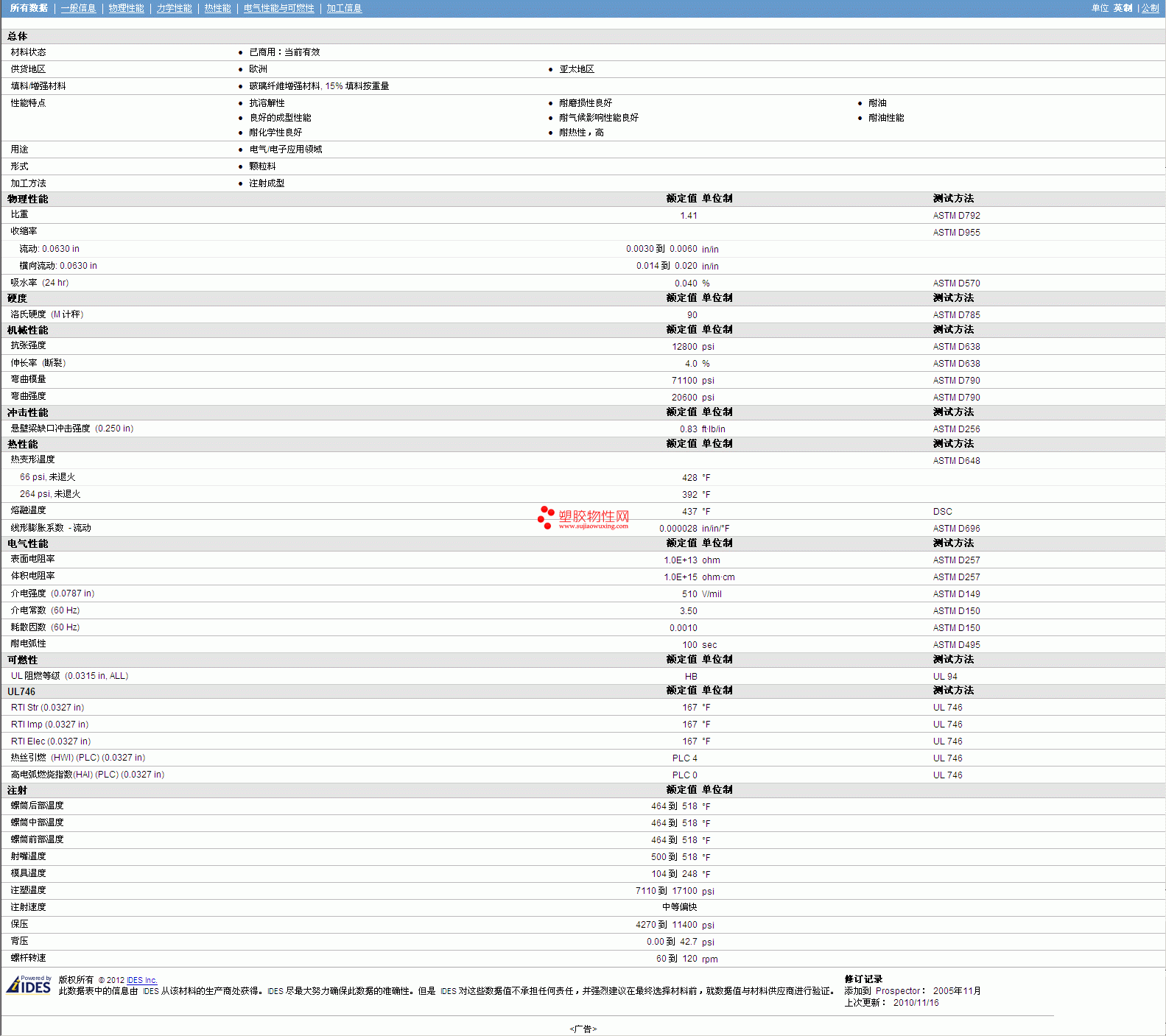Viewport: 1166px width, 1036px height.
Task: Switch to the 物理性能 tab
Action: (x=126, y=8)
